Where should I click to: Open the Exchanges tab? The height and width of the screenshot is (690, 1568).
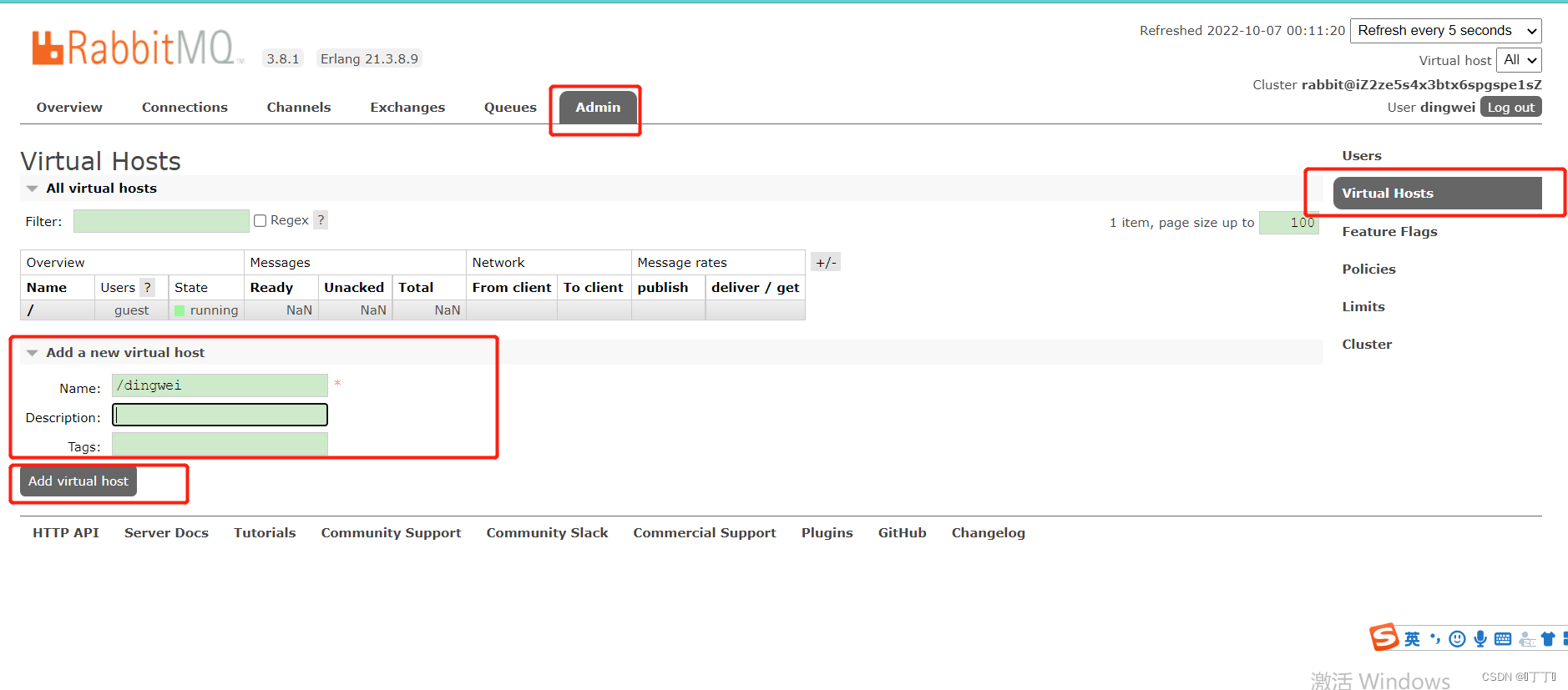407,107
